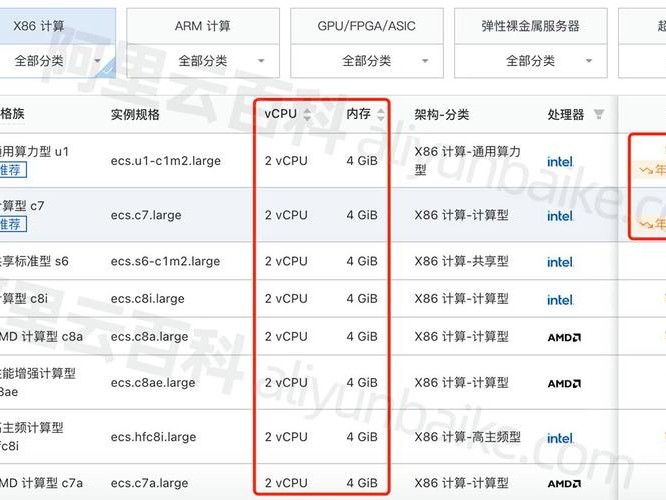Expand 全部分类 dropdown under GPU/FPGA/ASIC
The image size is (666, 500).
[x=367, y=61]
